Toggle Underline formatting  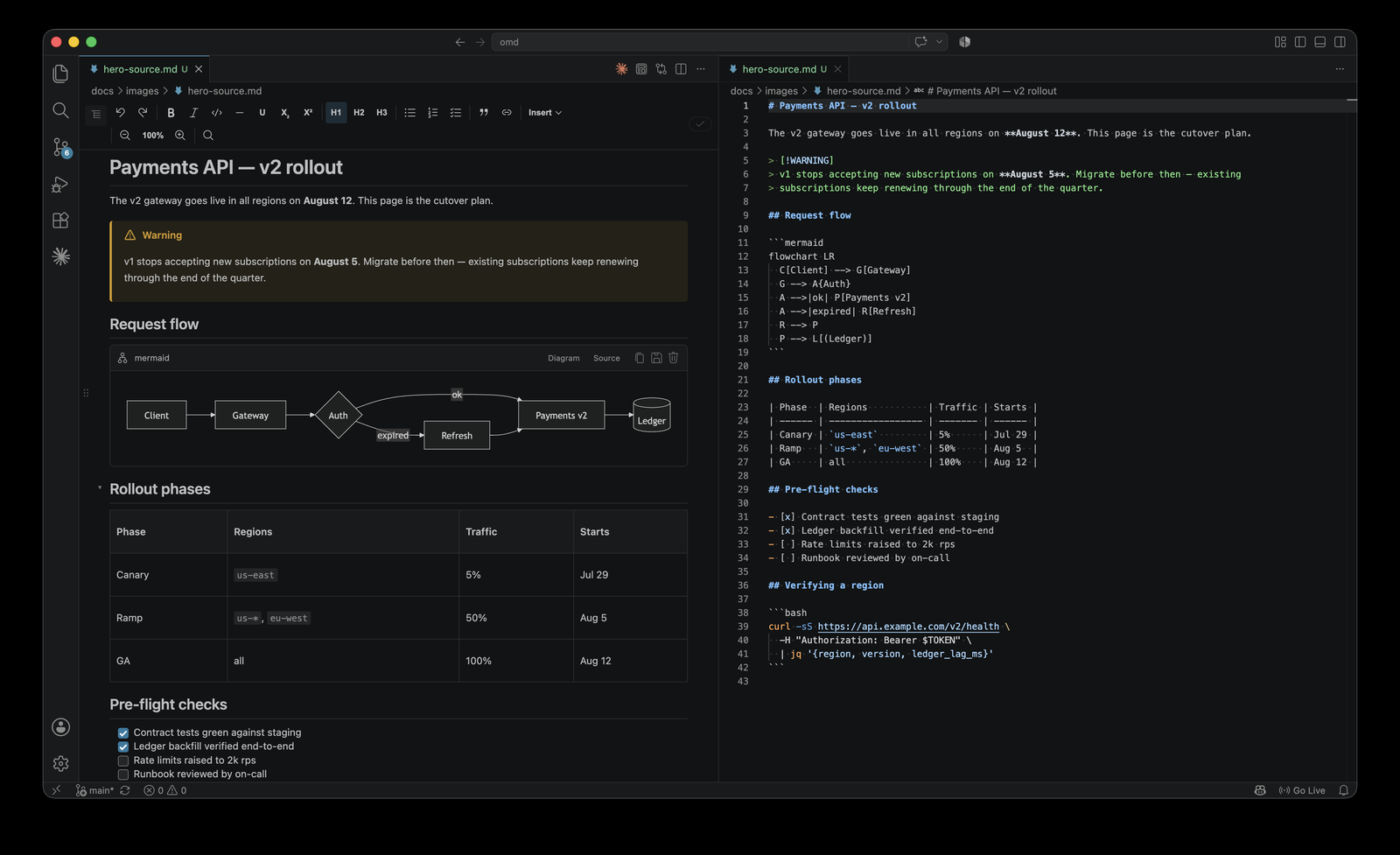point(262,112)
